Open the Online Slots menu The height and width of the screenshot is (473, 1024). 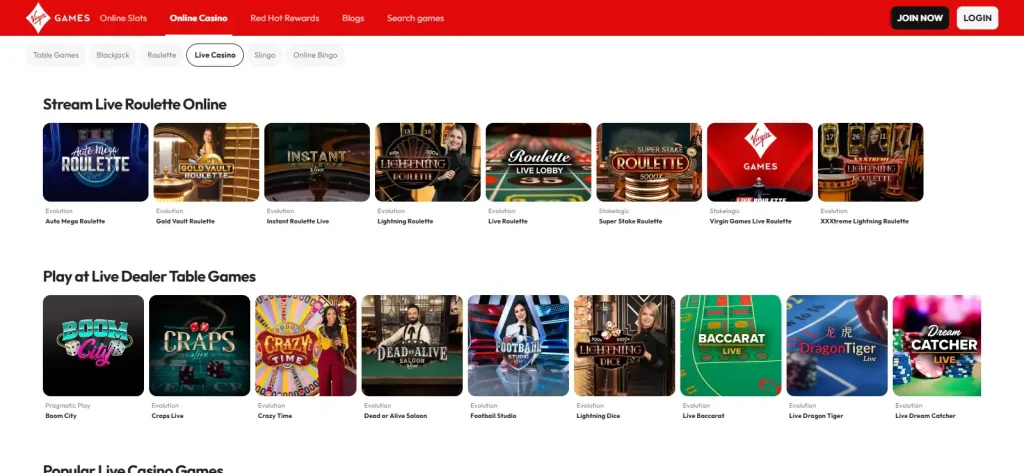click(x=123, y=18)
